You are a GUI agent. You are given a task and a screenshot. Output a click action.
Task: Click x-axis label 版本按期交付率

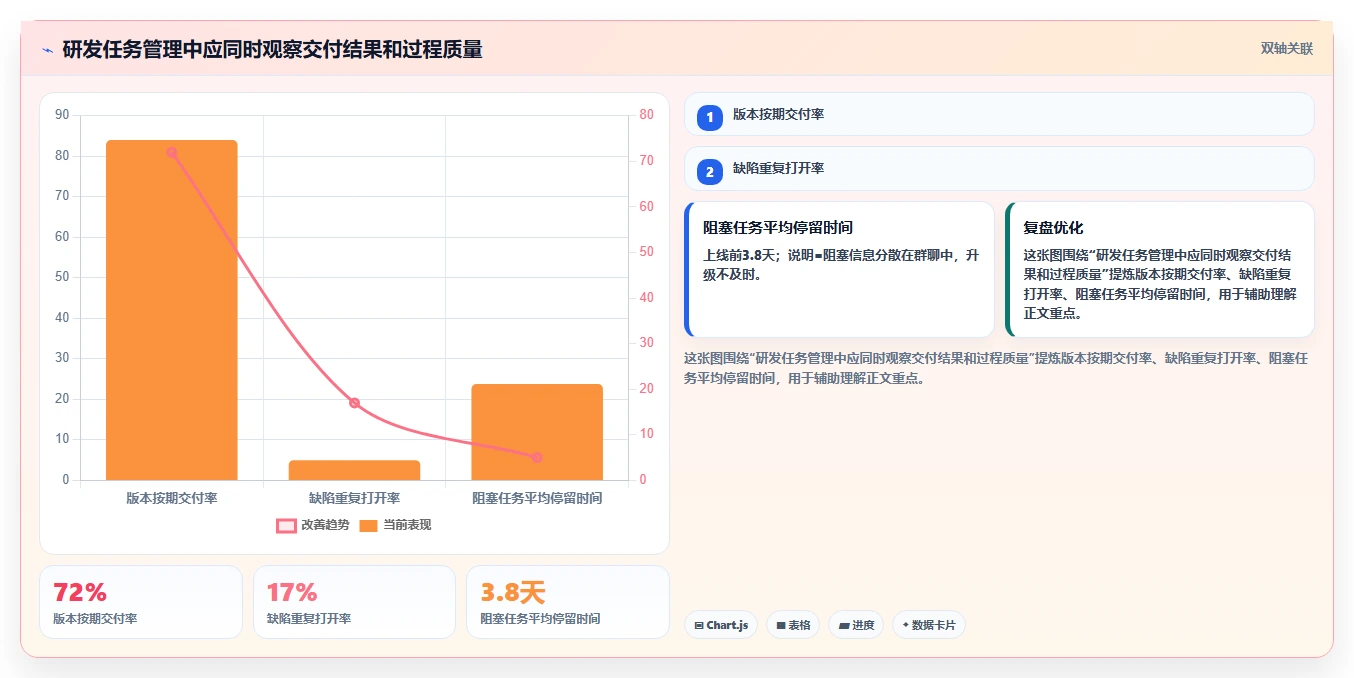[x=172, y=498]
